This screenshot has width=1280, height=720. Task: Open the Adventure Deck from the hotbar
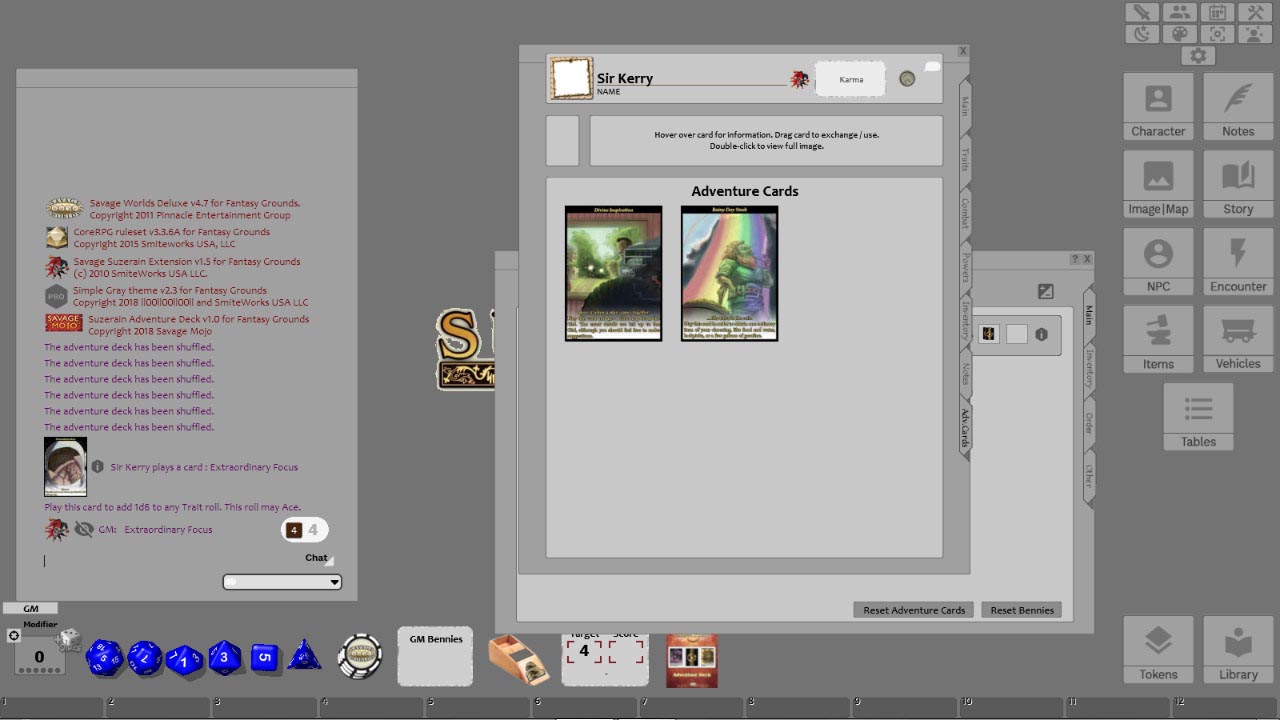coord(691,658)
